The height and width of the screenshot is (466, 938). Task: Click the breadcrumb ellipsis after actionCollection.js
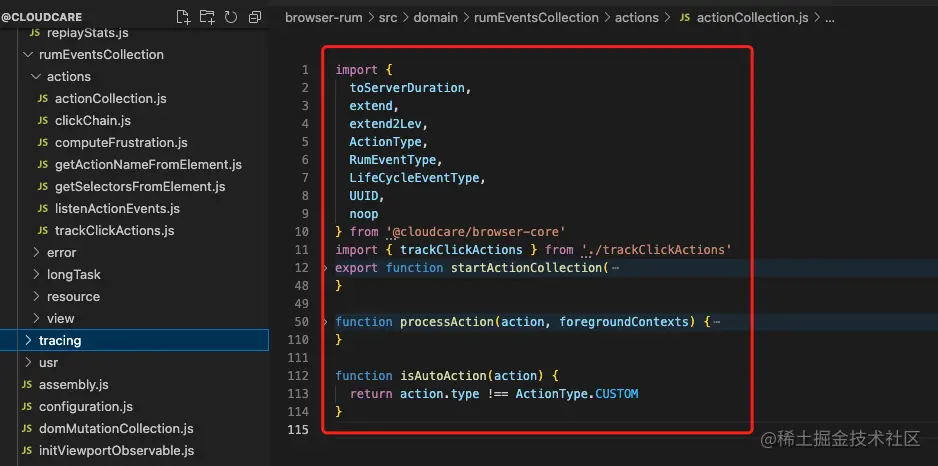(x=829, y=19)
